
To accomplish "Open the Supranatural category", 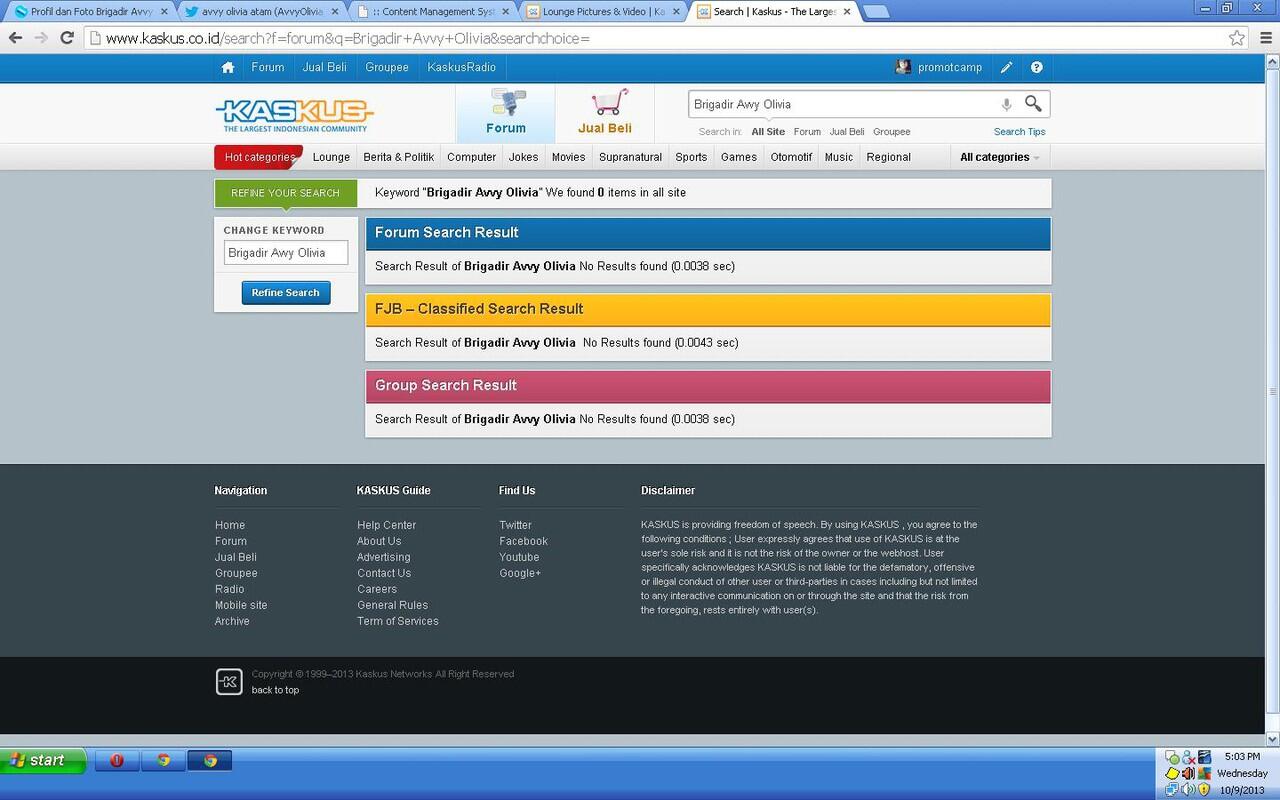I will (x=630, y=157).
